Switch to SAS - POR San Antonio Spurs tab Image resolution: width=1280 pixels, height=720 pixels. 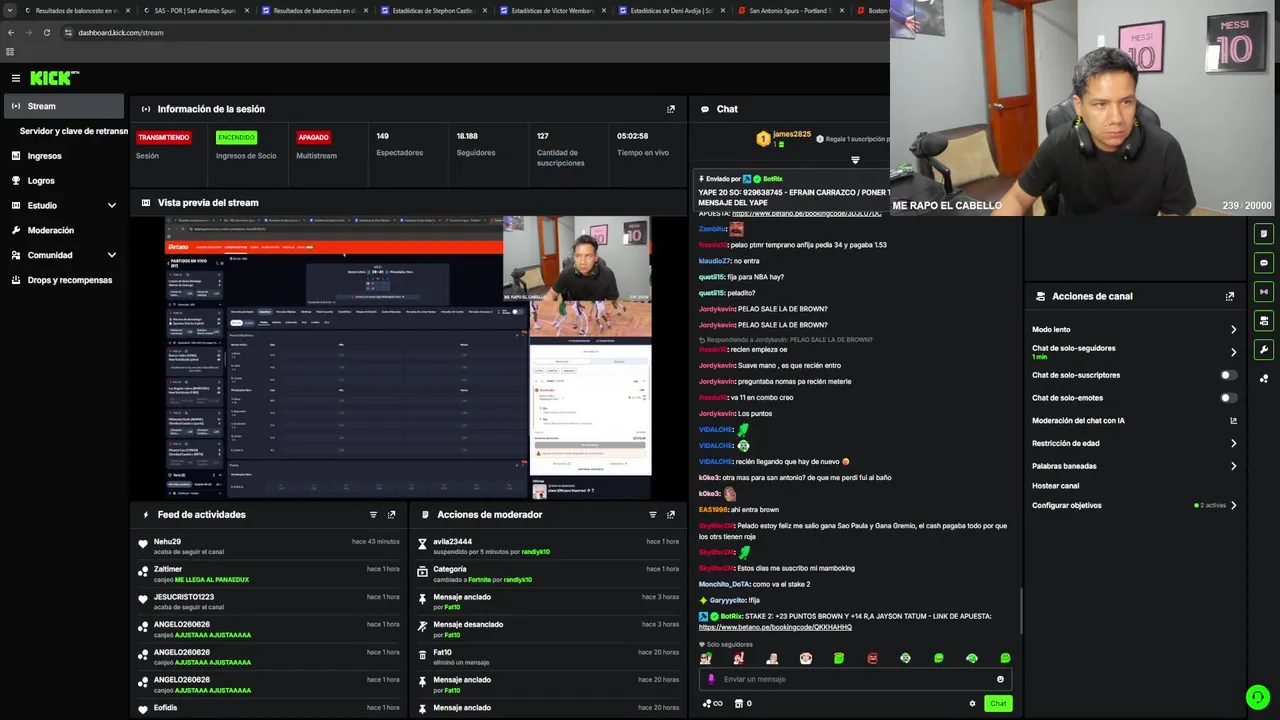(x=195, y=10)
